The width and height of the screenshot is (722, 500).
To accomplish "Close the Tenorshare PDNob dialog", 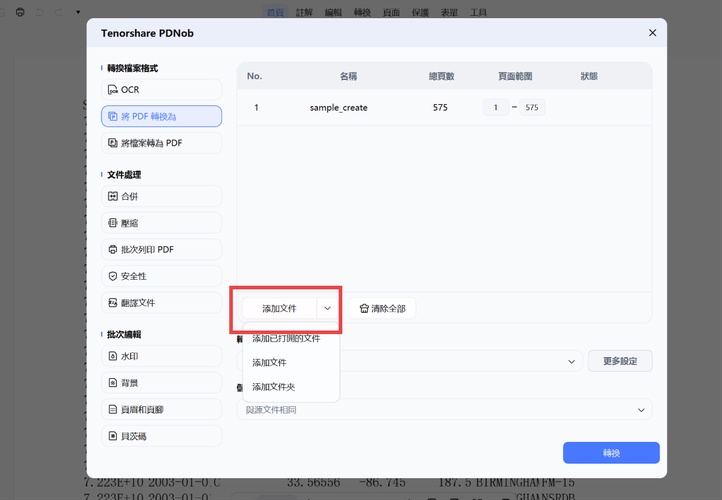I will click(652, 33).
